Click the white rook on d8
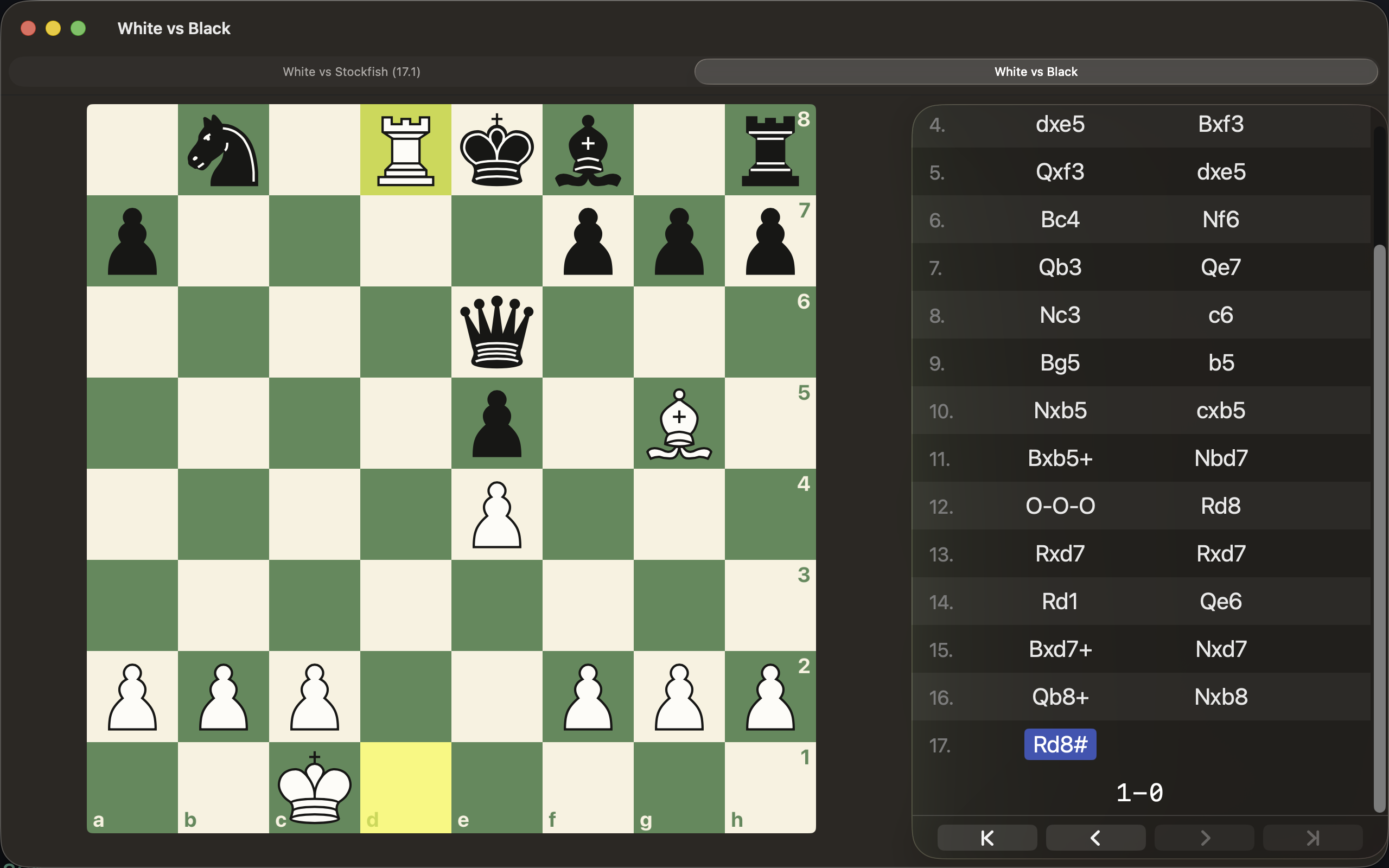Image resolution: width=1389 pixels, height=868 pixels. tap(405, 150)
